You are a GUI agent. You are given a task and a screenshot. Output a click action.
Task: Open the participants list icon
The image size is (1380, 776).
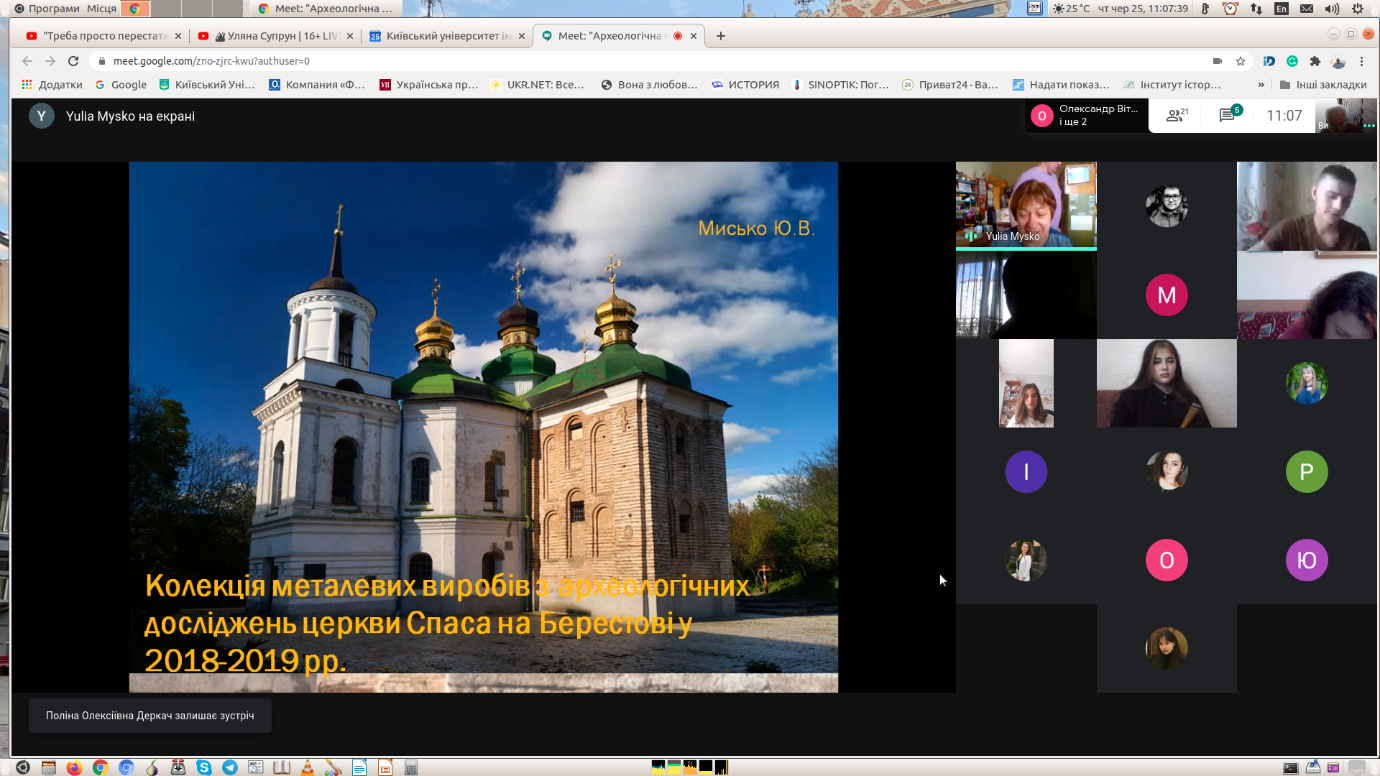pyautogui.click(x=1177, y=116)
